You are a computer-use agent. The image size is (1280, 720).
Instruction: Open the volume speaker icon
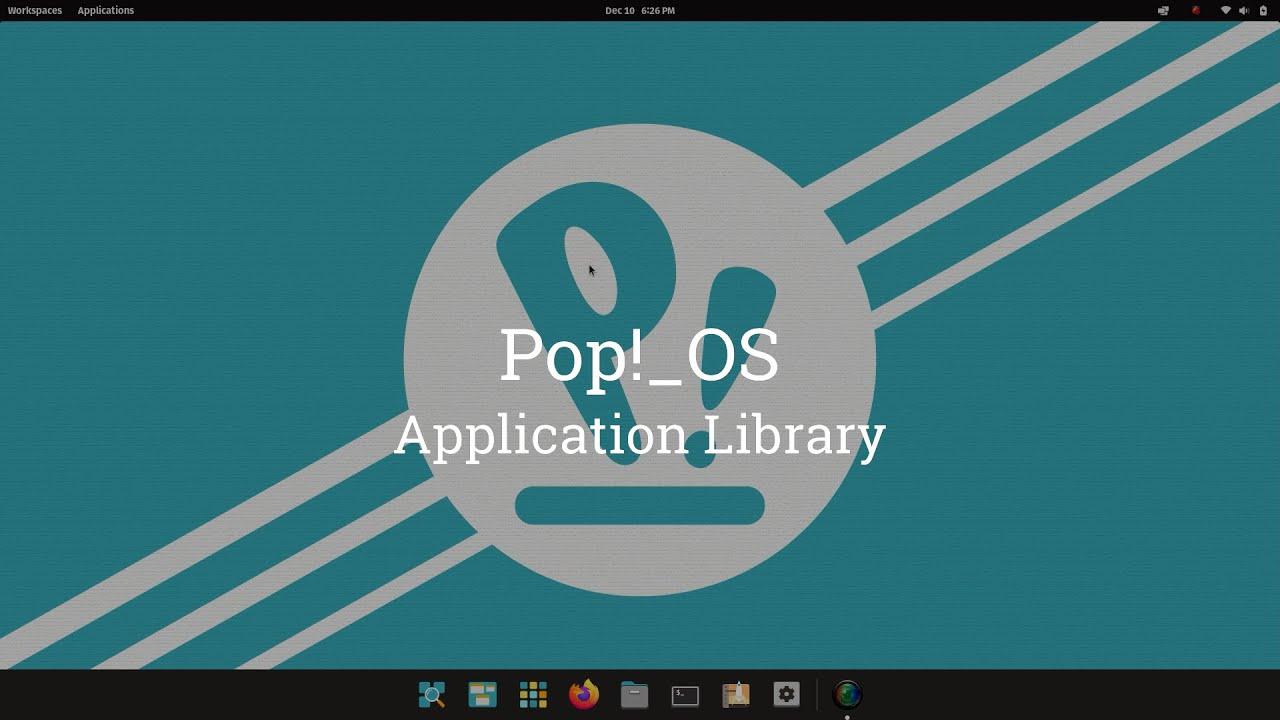(x=1244, y=10)
